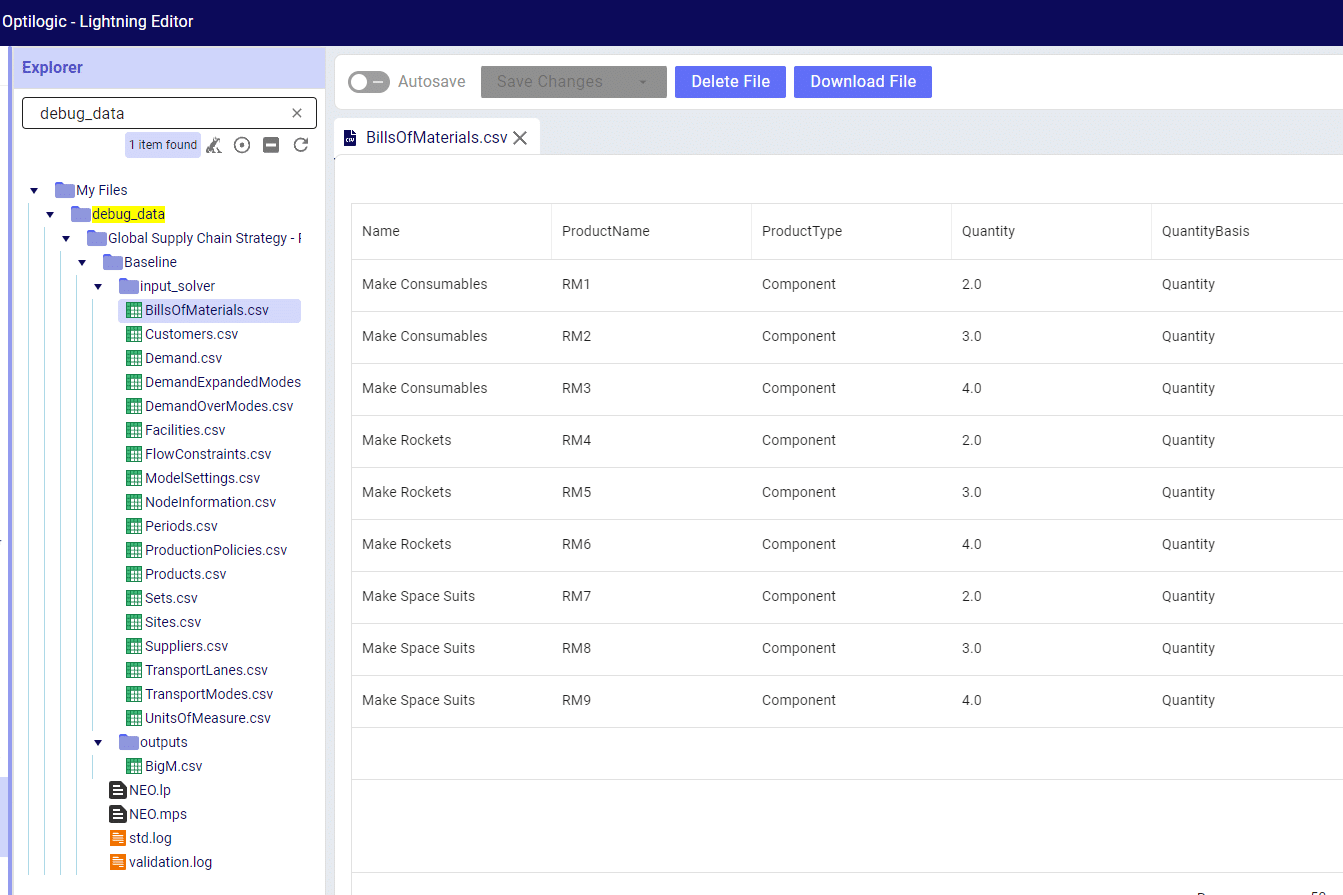Select the BillsOfMaterials.csv tab
1343x895 pixels.
point(426,138)
